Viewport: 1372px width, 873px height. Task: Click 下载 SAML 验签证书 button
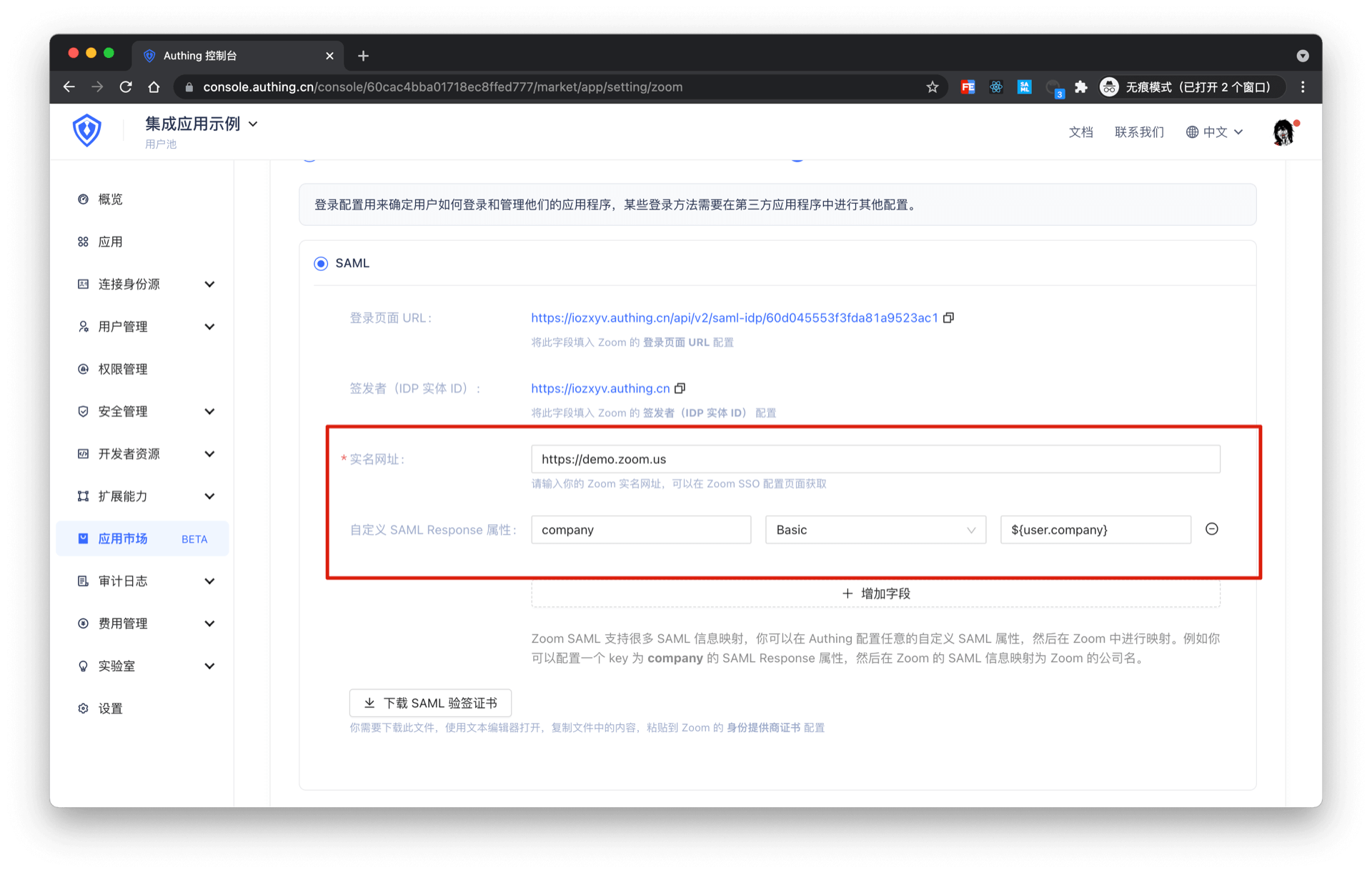430,703
